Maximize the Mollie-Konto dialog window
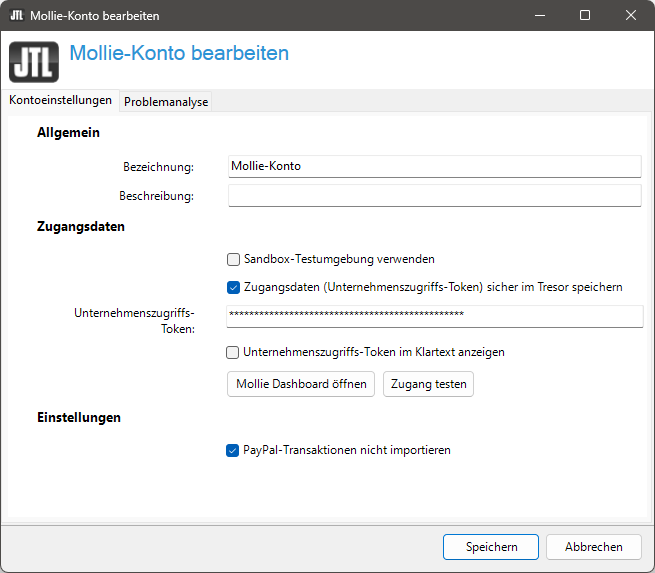This screenshot has width=655, height=573. tap(585, 16)
